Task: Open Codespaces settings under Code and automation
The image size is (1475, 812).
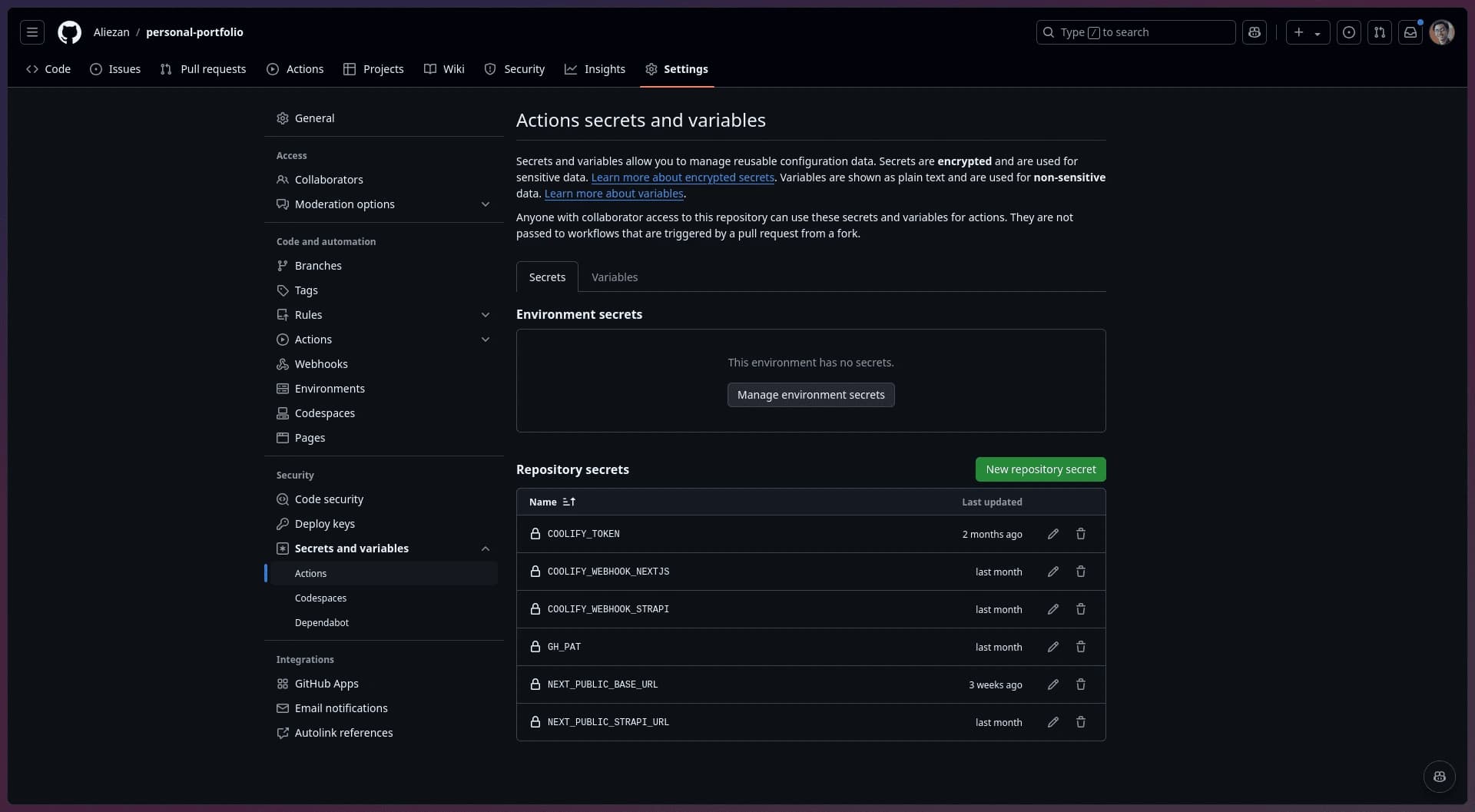Action: pyautogui.click(x=384, y=413)
